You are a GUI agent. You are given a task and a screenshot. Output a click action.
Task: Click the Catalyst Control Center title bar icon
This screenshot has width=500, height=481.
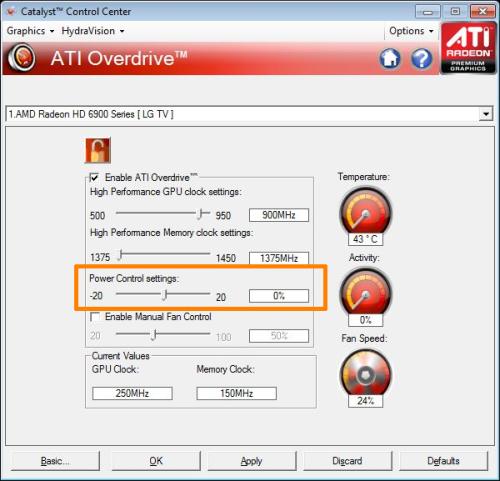(11, 12)
